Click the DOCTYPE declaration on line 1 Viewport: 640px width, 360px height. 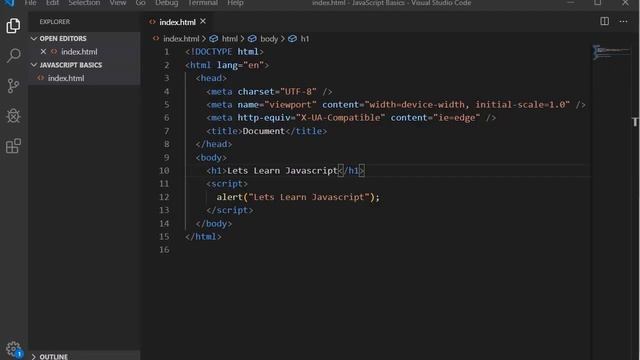pos(224,52)
